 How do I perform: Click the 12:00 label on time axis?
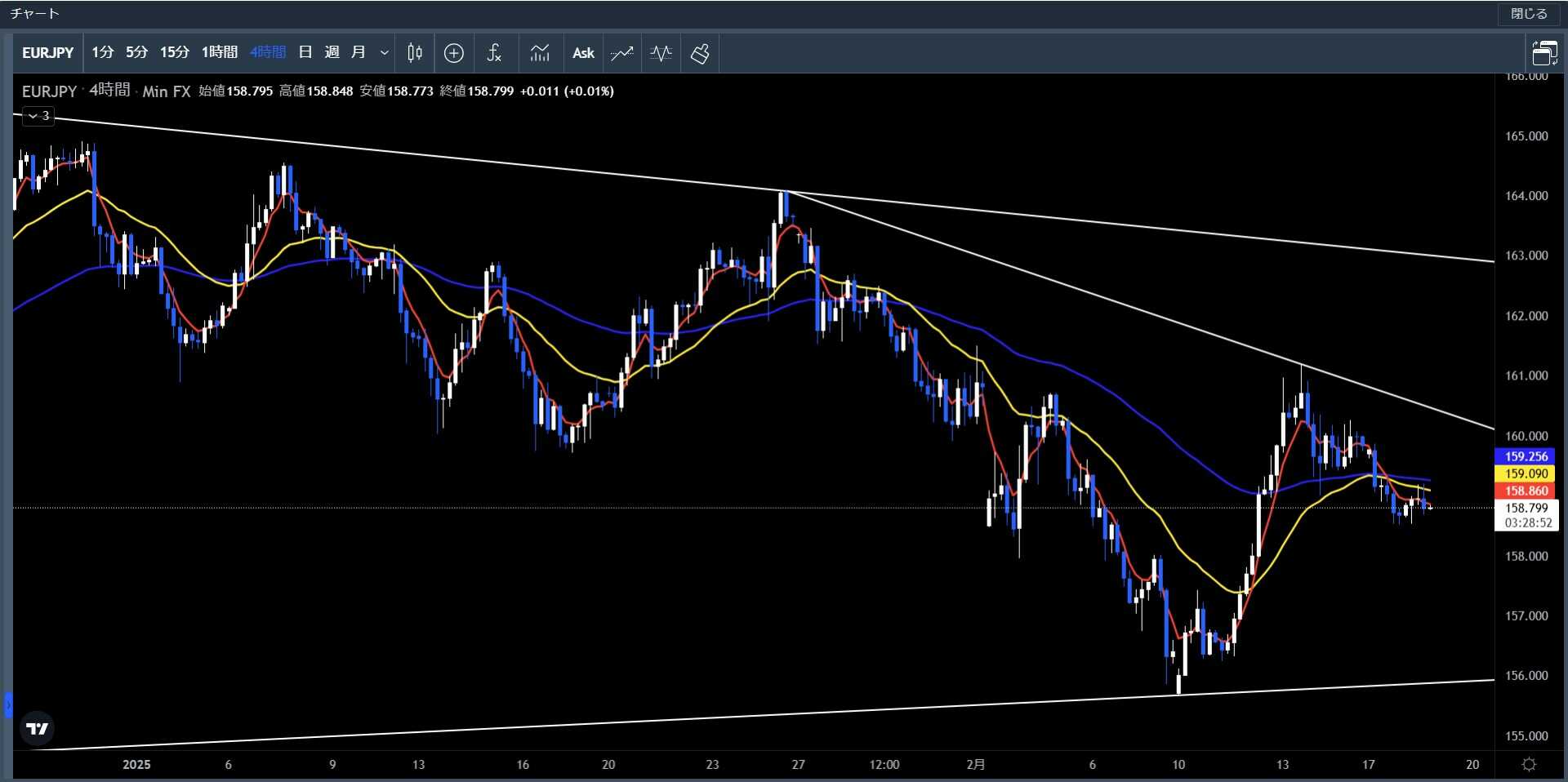coord(884,765)
